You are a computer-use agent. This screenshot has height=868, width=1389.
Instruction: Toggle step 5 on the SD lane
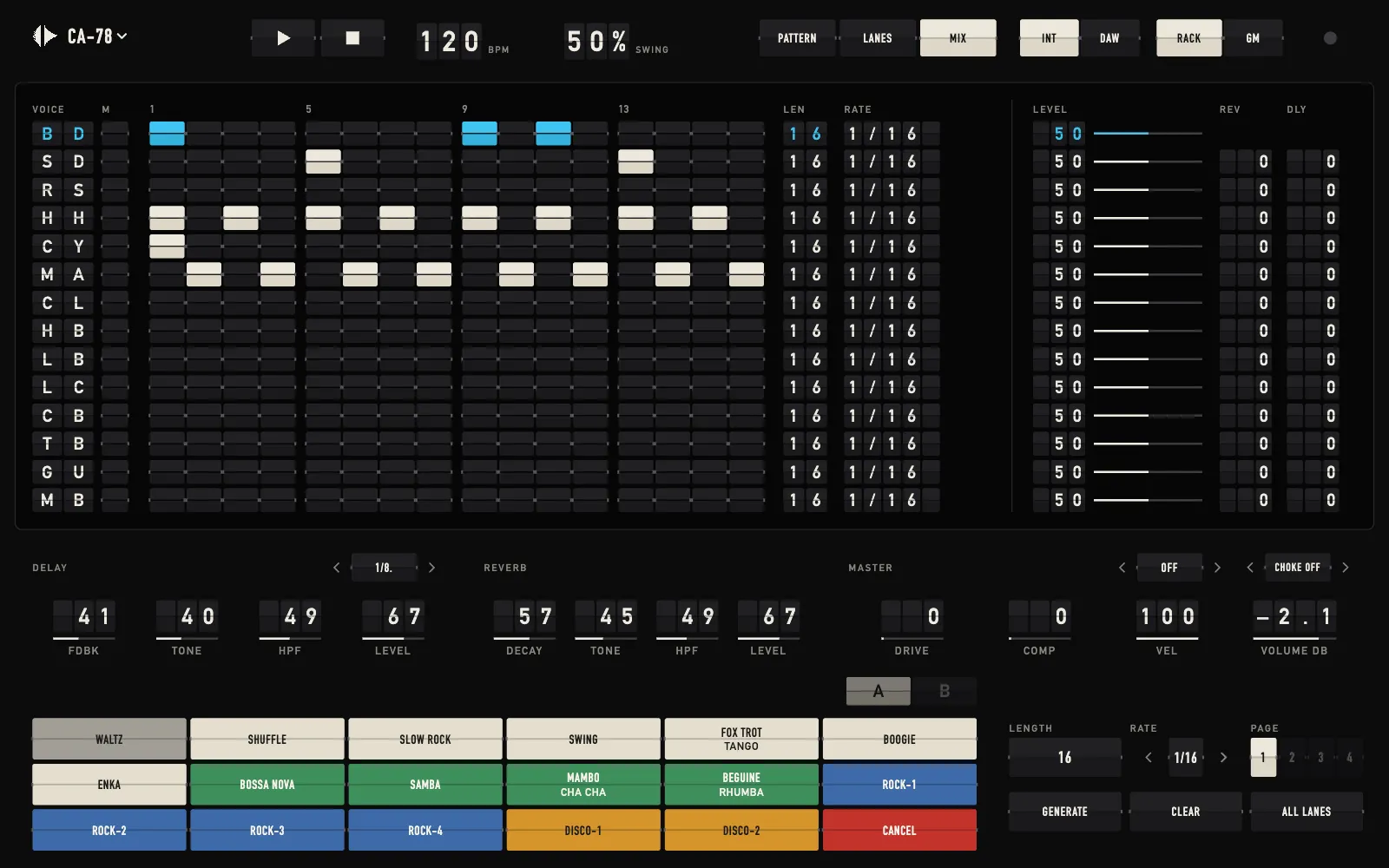click(x=323, y=161)
